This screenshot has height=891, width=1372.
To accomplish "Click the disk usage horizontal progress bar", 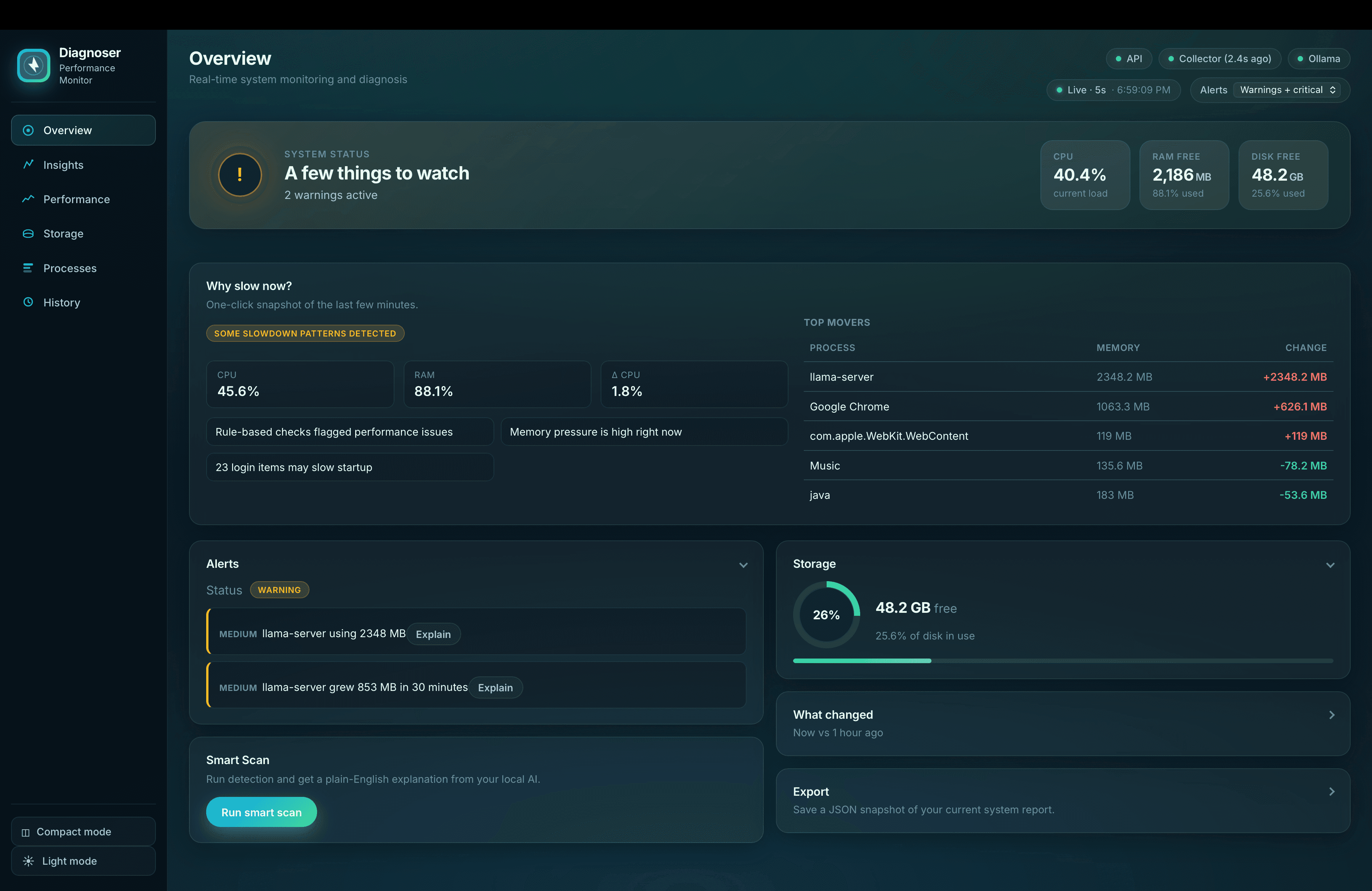I will 1063,660.
